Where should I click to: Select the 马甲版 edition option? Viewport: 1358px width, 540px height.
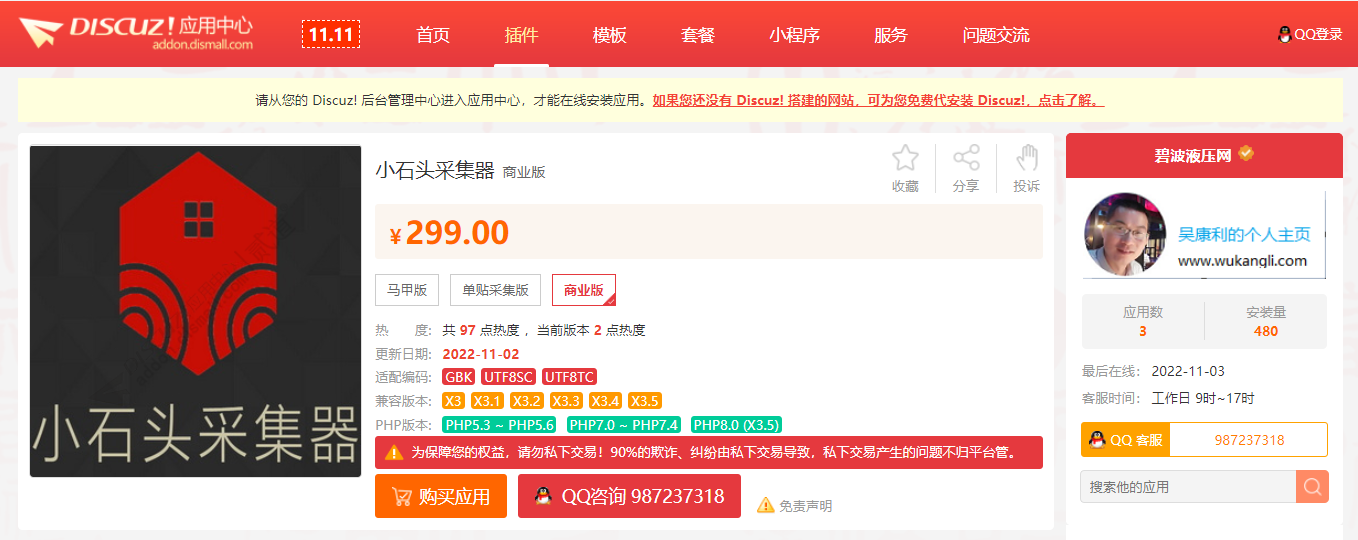[407, 290]
